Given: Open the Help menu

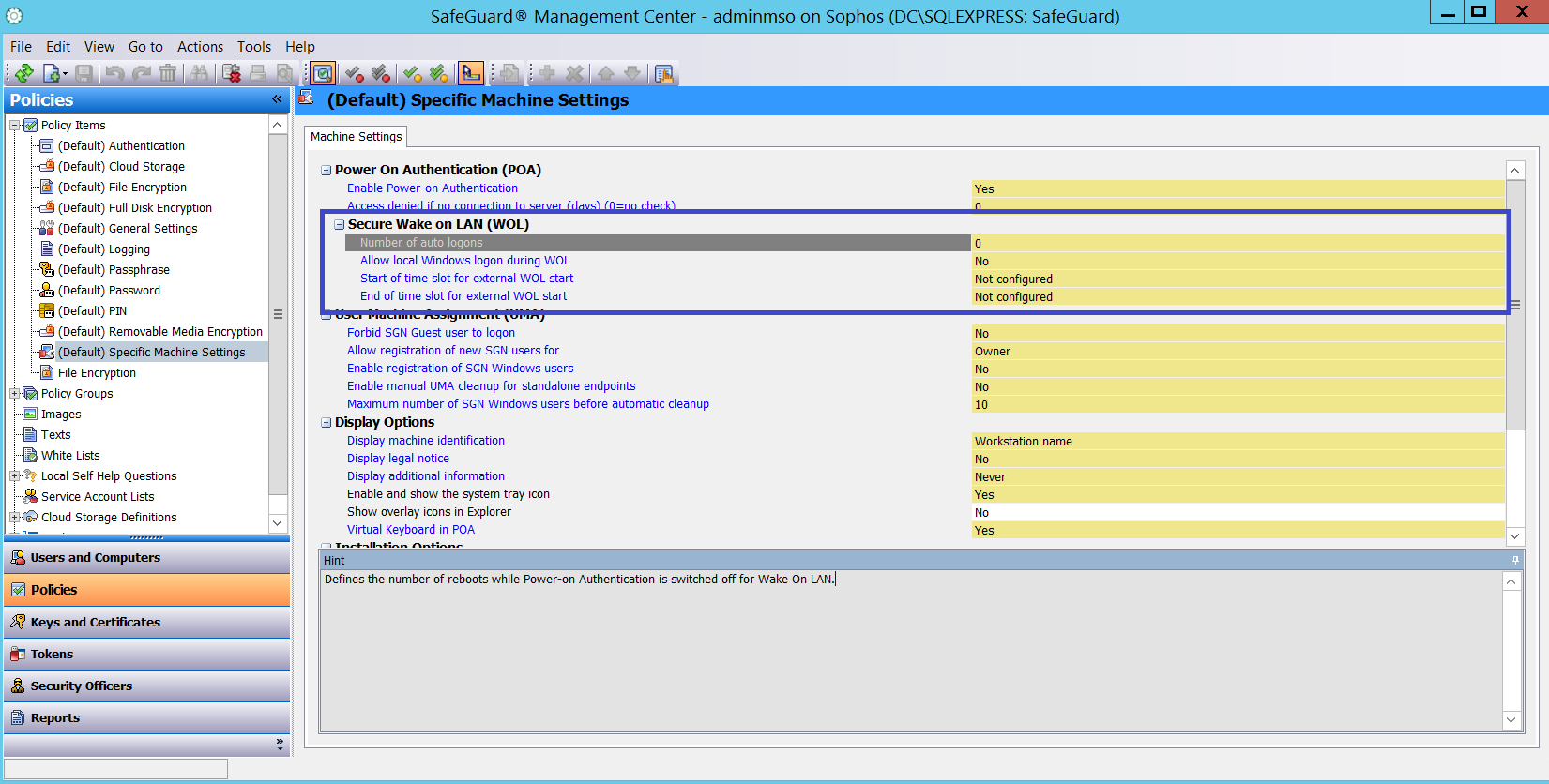Looking at the screenshot, I should tap(300, 47).
